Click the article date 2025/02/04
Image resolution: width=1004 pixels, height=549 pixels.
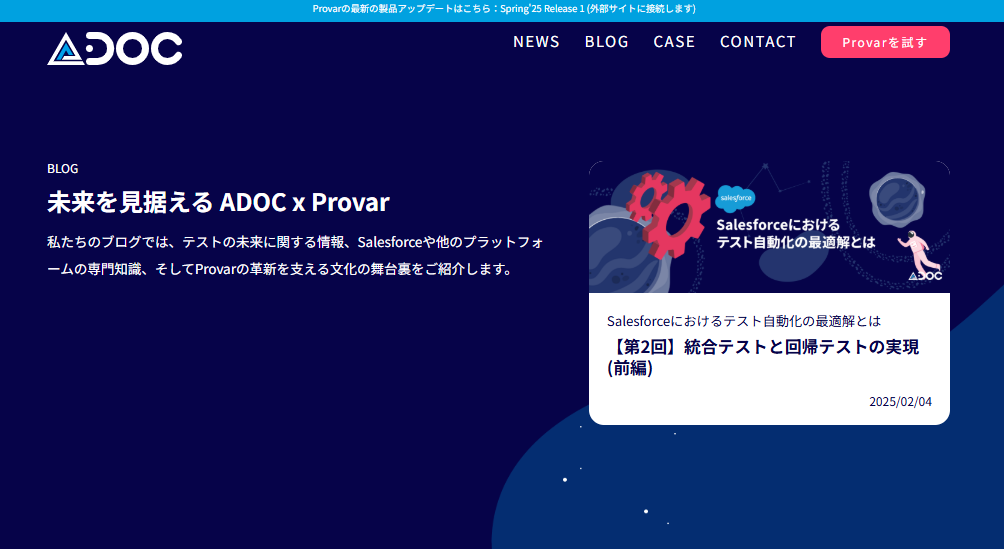(x=900, y=402)
